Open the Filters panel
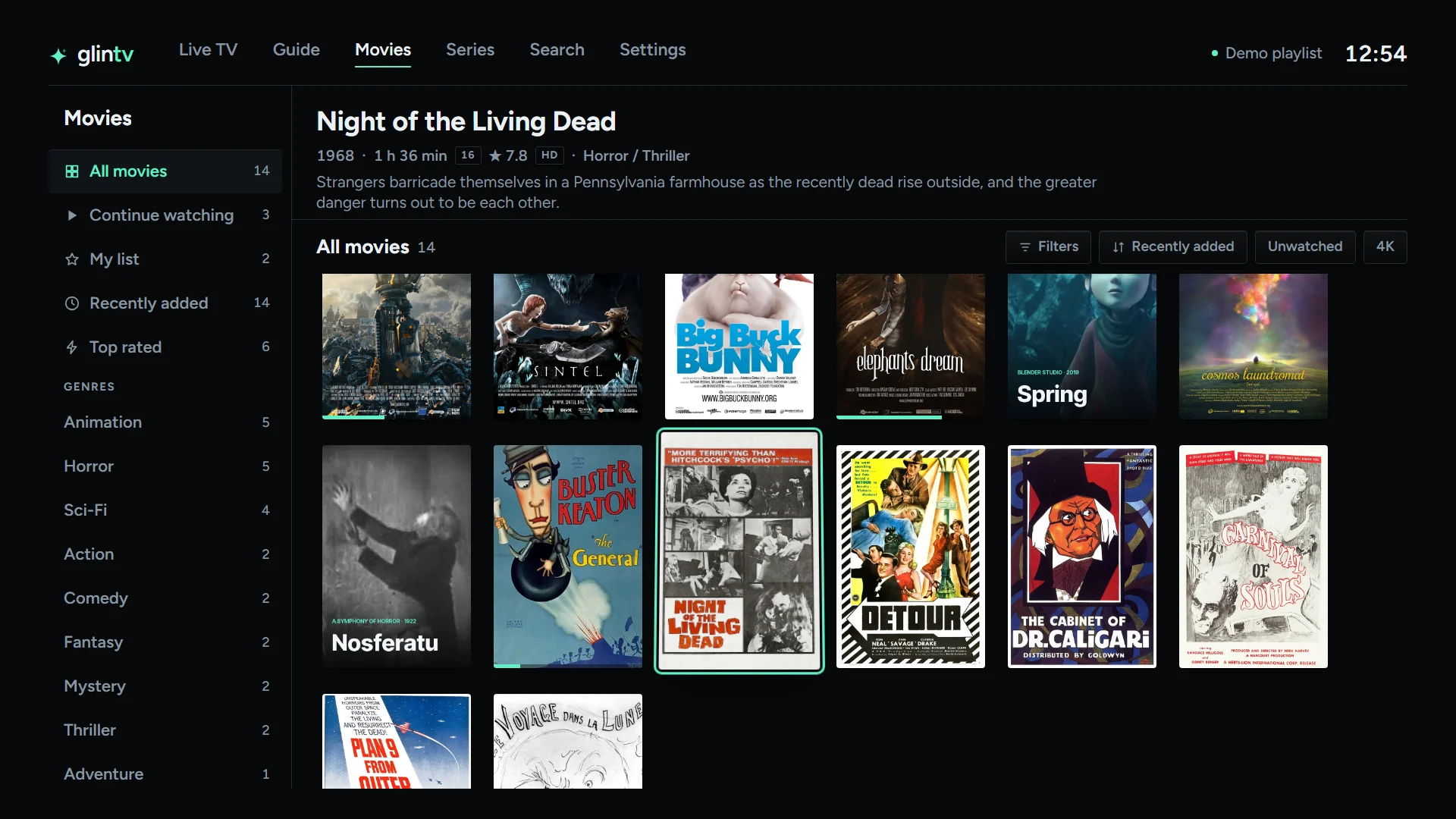The width and height of the screenshot is (1456, 819). click(x=1048, y=247)
